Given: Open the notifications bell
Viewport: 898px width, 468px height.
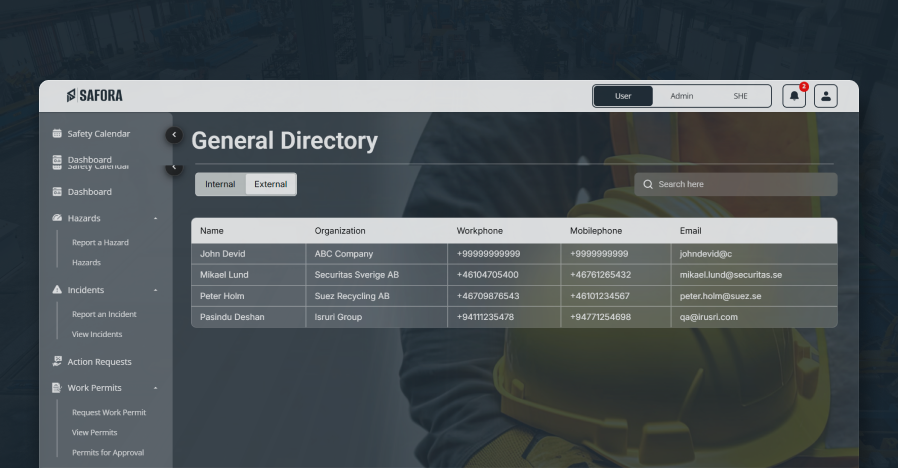Looking at the screenshot, I should [794, 96].
